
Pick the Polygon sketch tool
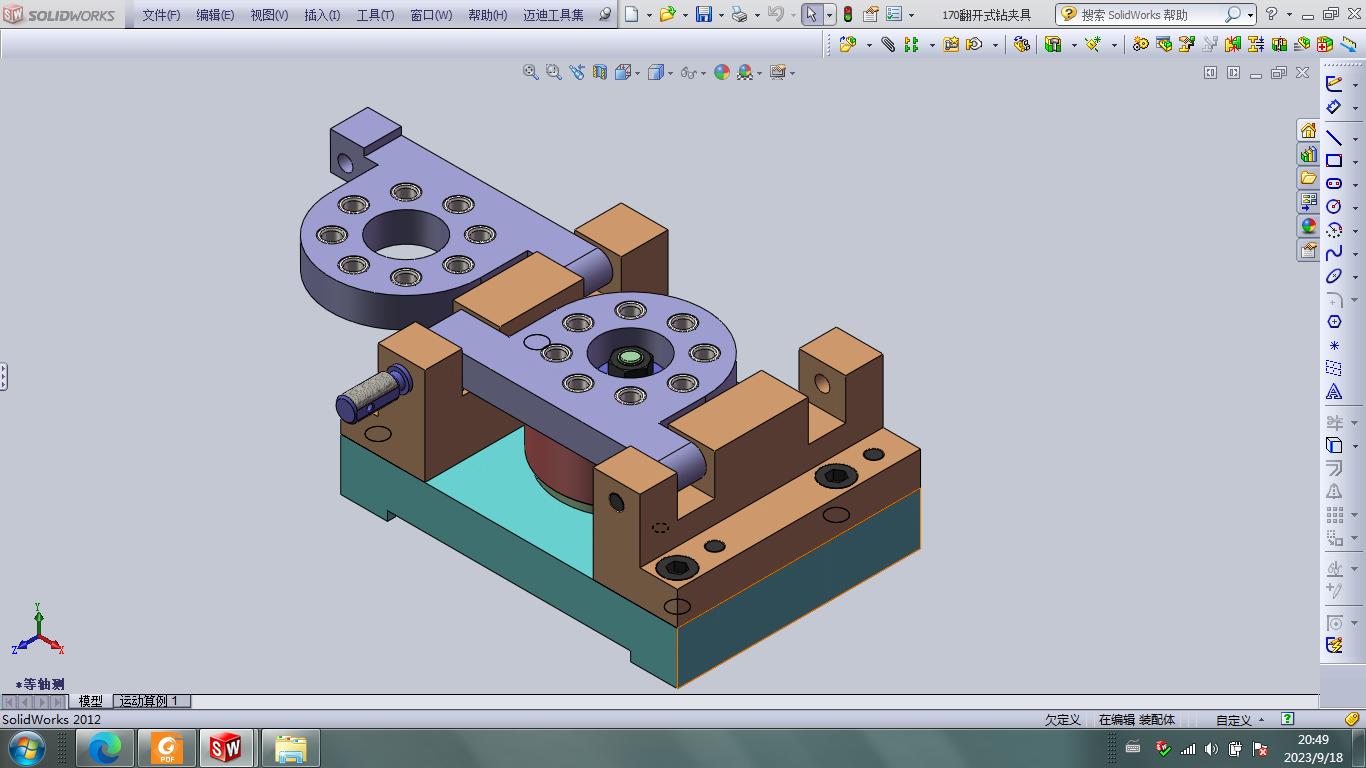1334,322
